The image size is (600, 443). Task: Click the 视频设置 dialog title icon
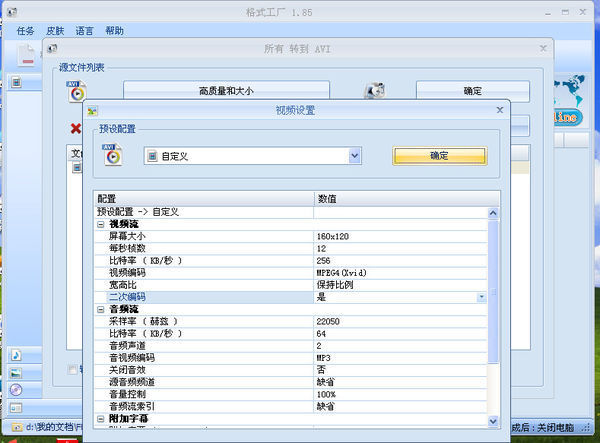pos(92,111)
